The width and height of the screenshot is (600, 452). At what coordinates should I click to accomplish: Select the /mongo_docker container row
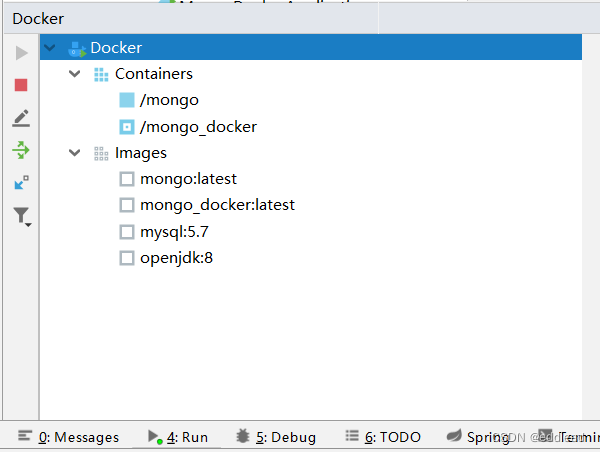click(311, 127)
